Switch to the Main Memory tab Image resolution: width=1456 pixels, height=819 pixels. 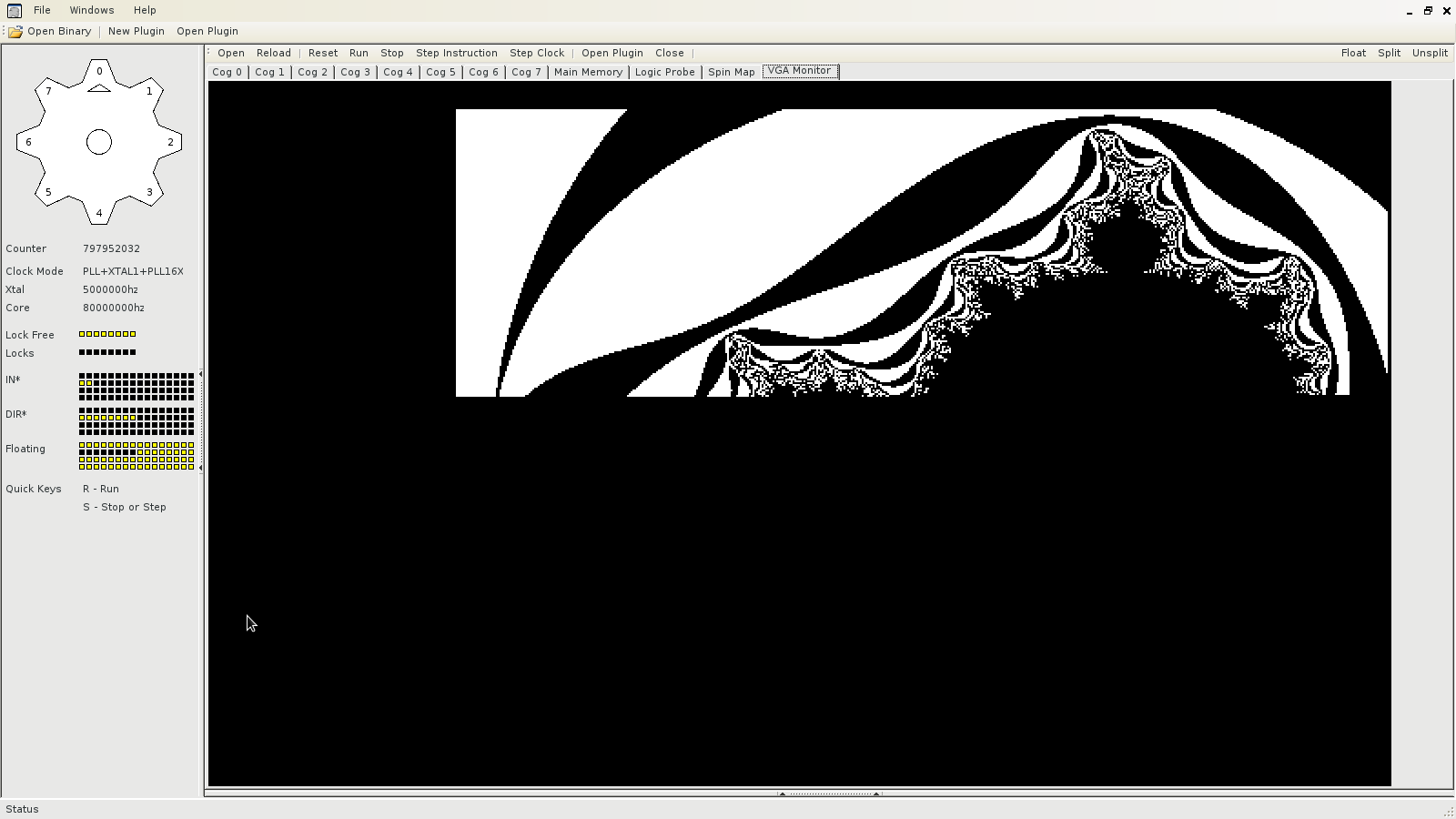coord(588,72)
